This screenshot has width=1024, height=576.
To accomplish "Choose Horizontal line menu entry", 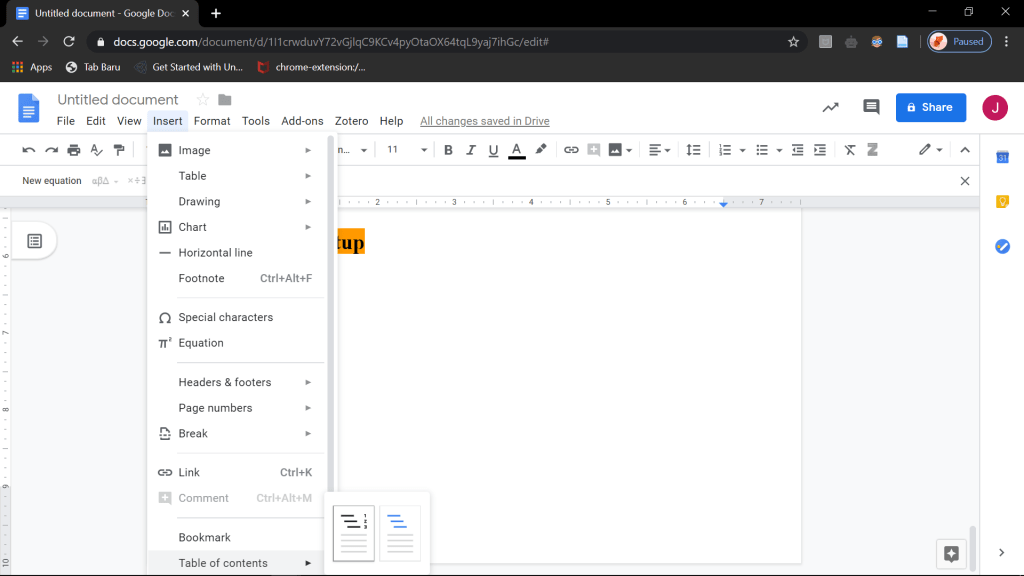I will coord(215,253).
